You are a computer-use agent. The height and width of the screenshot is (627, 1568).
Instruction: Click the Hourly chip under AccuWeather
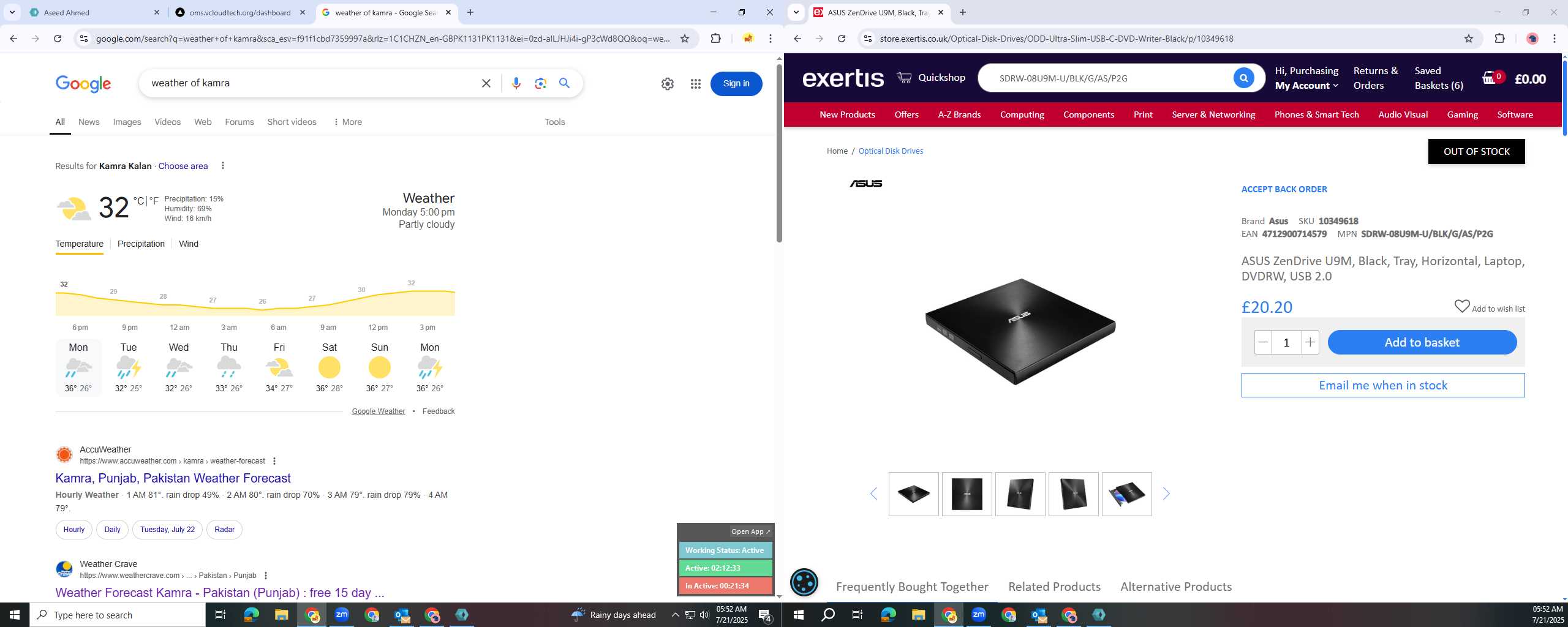click(x=73, y=530)
